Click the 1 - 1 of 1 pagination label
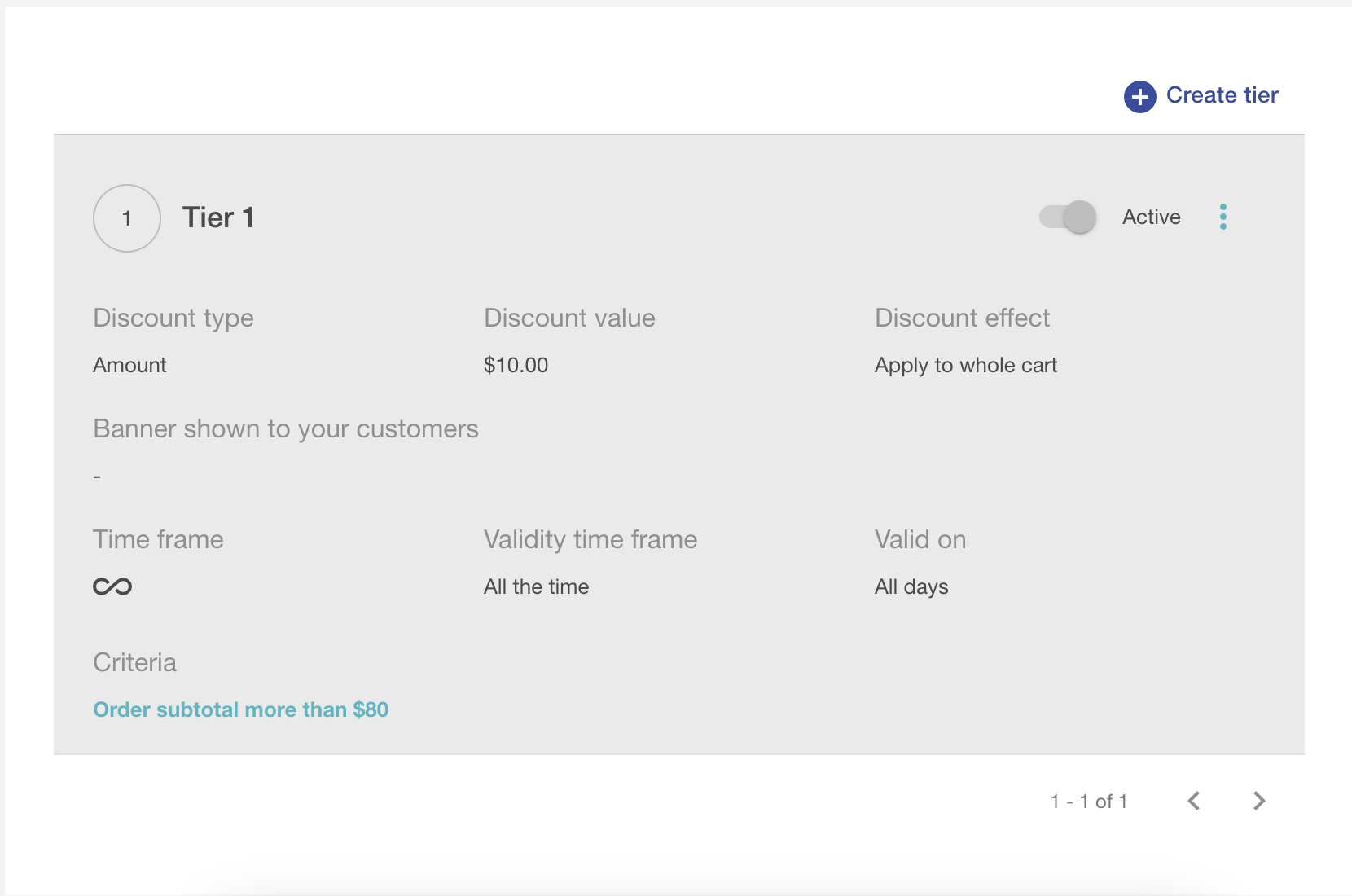The image size is (1352, 896). pyautogui.click(x=1088, y=801)
